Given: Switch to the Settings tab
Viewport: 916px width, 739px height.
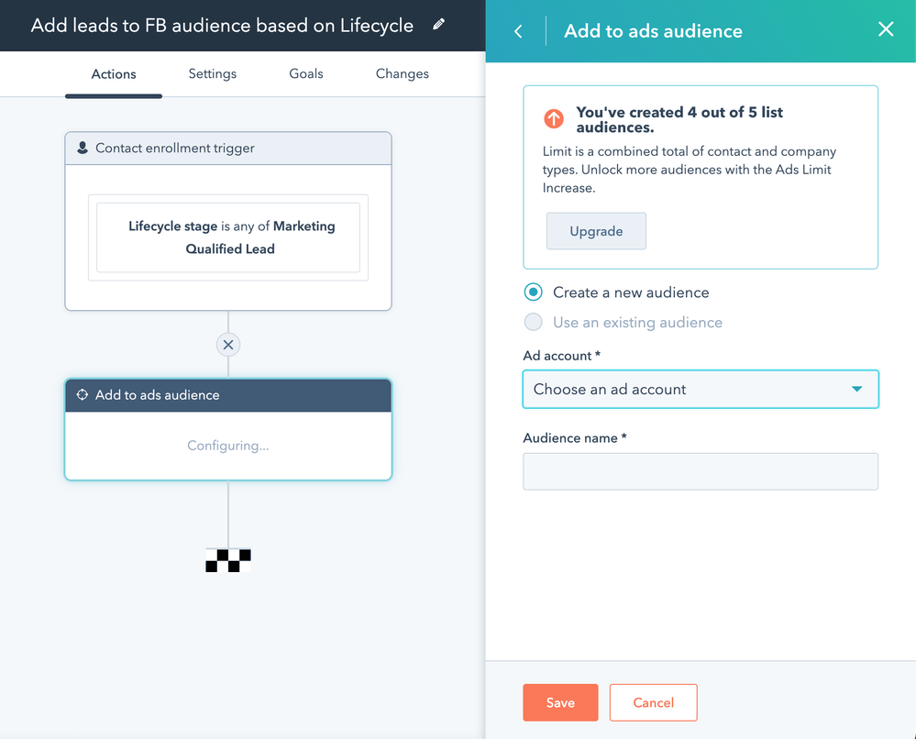Looking at the screenshot, I should tap(213, 74).
